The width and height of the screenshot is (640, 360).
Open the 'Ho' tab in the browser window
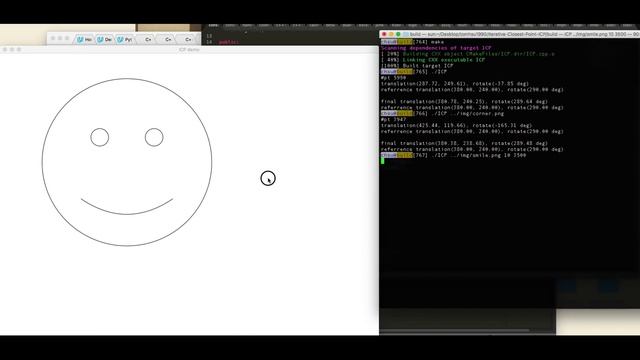point(84,40)
